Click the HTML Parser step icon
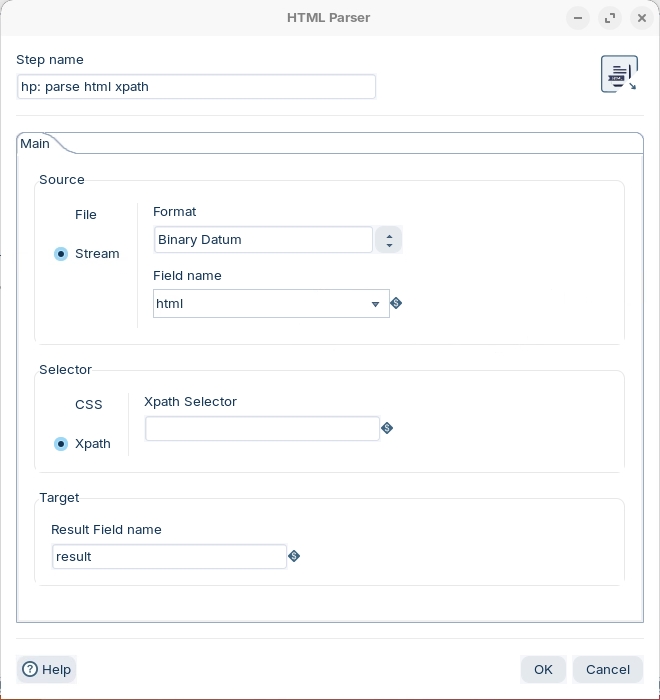Screen dimensions: 660x700 [619, 74]
